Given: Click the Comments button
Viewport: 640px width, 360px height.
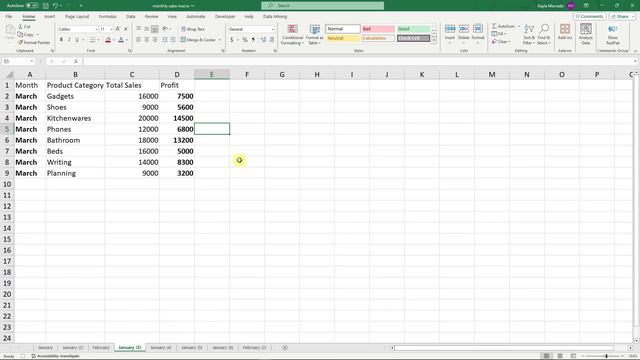Looking at the screenshot, I should click(589, 16).
